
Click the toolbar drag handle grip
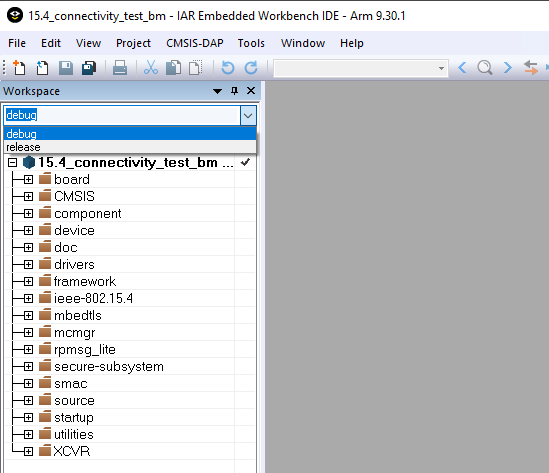point(4,68)
